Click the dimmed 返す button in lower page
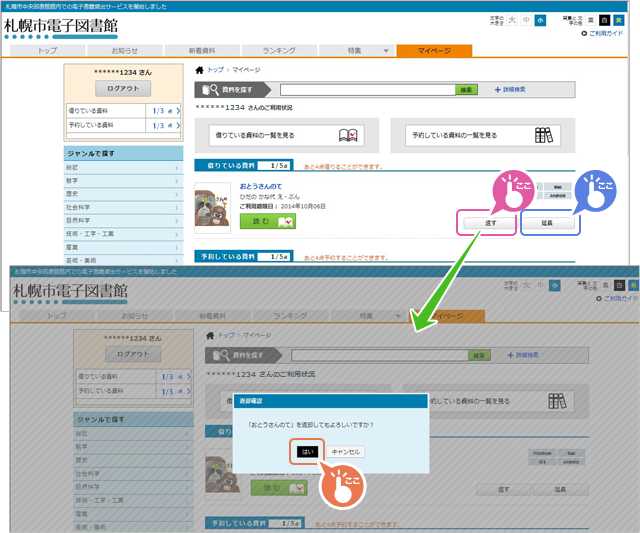 pyautogui.click(x=504, y=490)
